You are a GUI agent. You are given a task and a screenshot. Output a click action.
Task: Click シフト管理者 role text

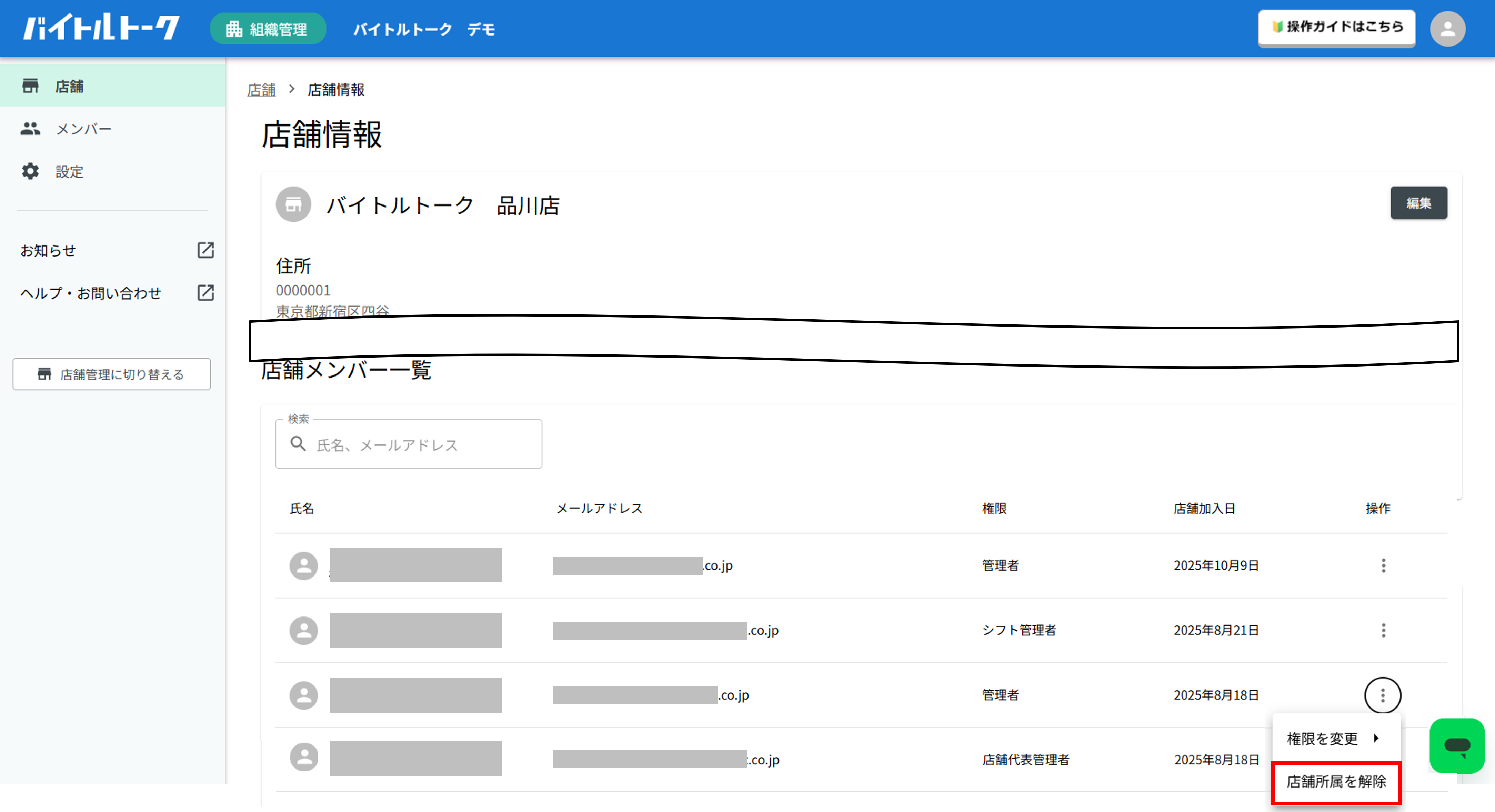pos(1019,630)
